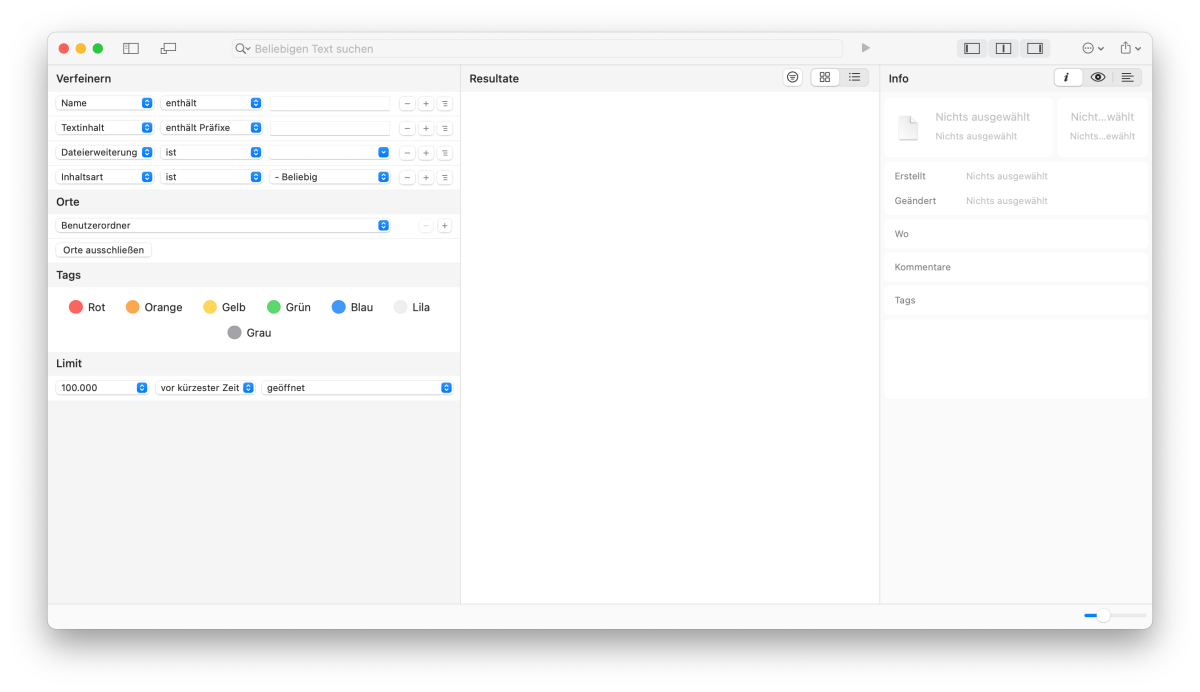Open the Inhaltsart row options menu
Image resolution: width=1200 pixels, height=692 pixels.
(x=445, y=177)
